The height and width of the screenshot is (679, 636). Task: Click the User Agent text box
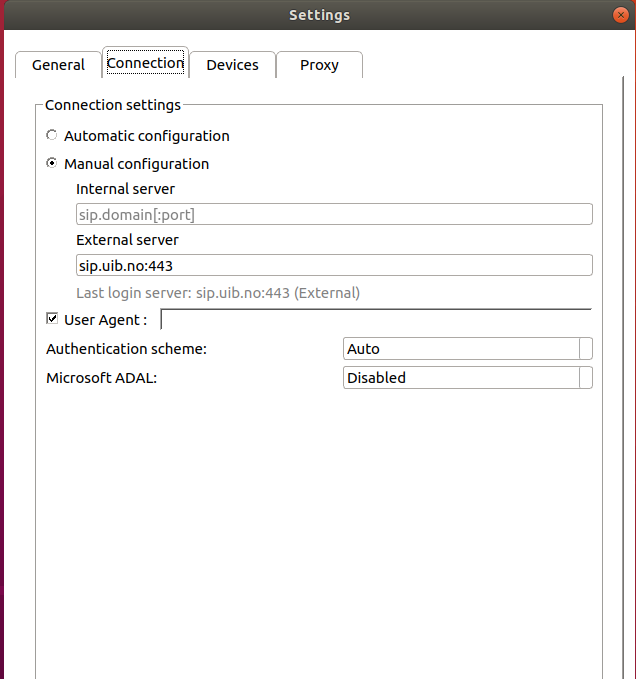pyautogui.click(x=376, y=320)
